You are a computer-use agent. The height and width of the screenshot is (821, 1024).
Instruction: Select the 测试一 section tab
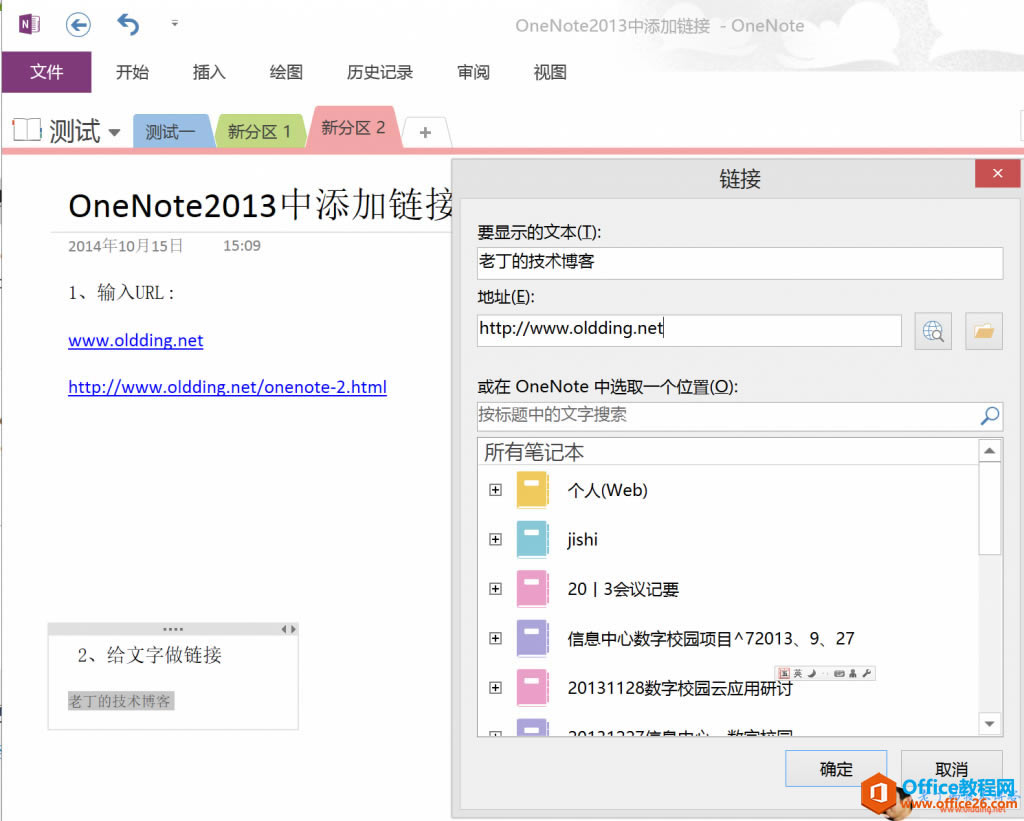pyautogui.click(x=170, y=132)
